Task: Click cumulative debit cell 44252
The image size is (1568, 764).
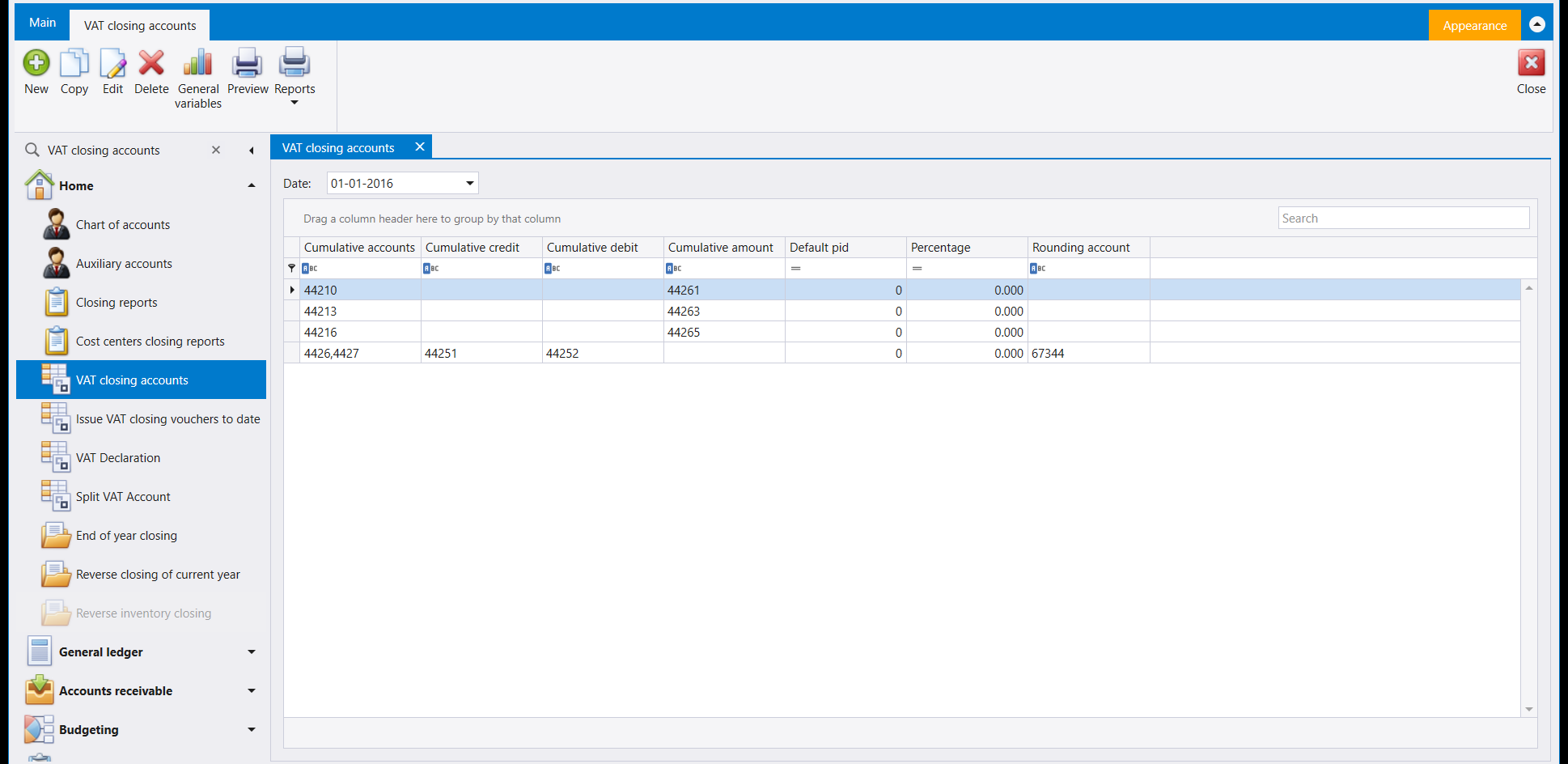Action: pos(603,353)
